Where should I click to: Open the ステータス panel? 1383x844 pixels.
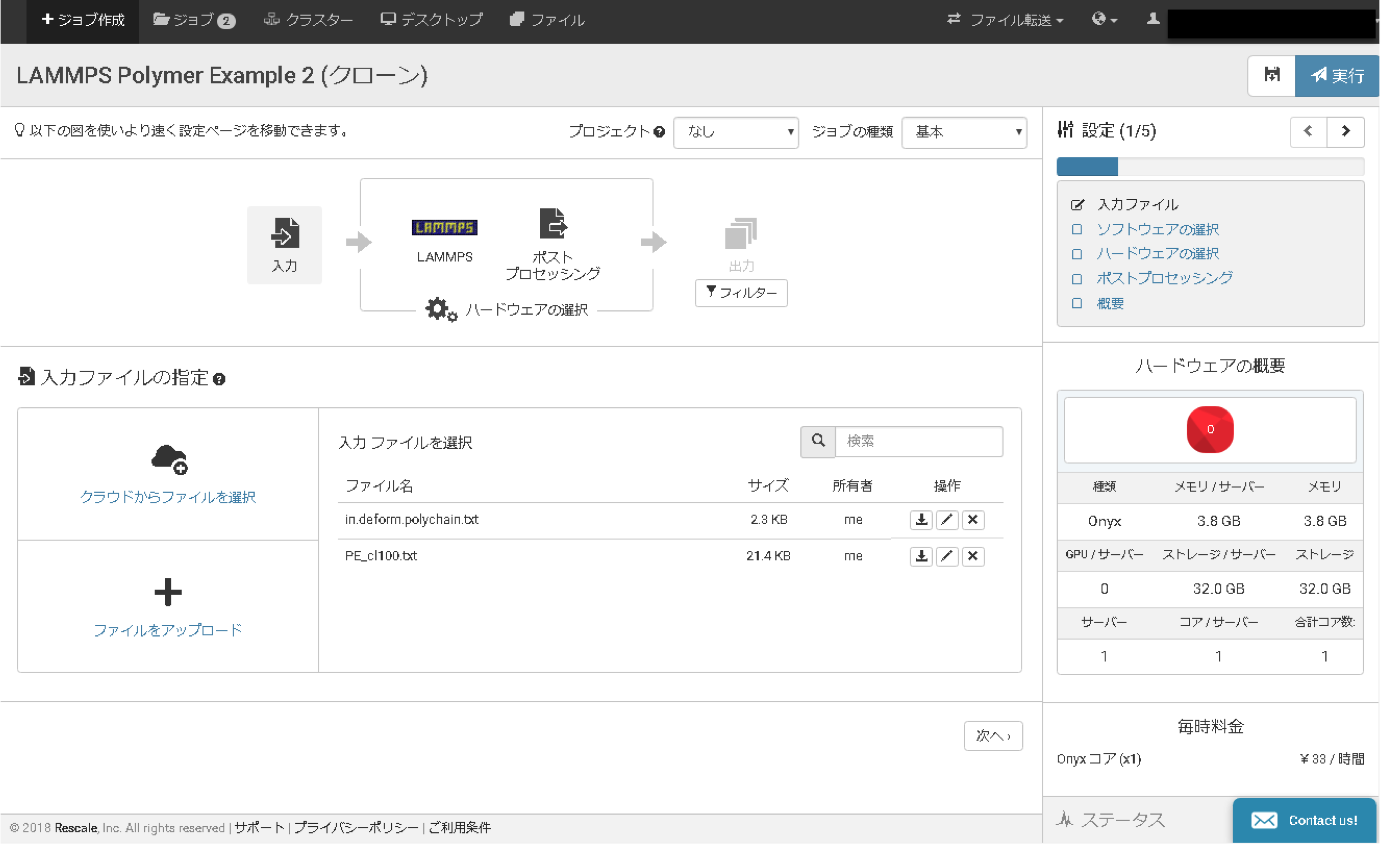click(1112, 820)
